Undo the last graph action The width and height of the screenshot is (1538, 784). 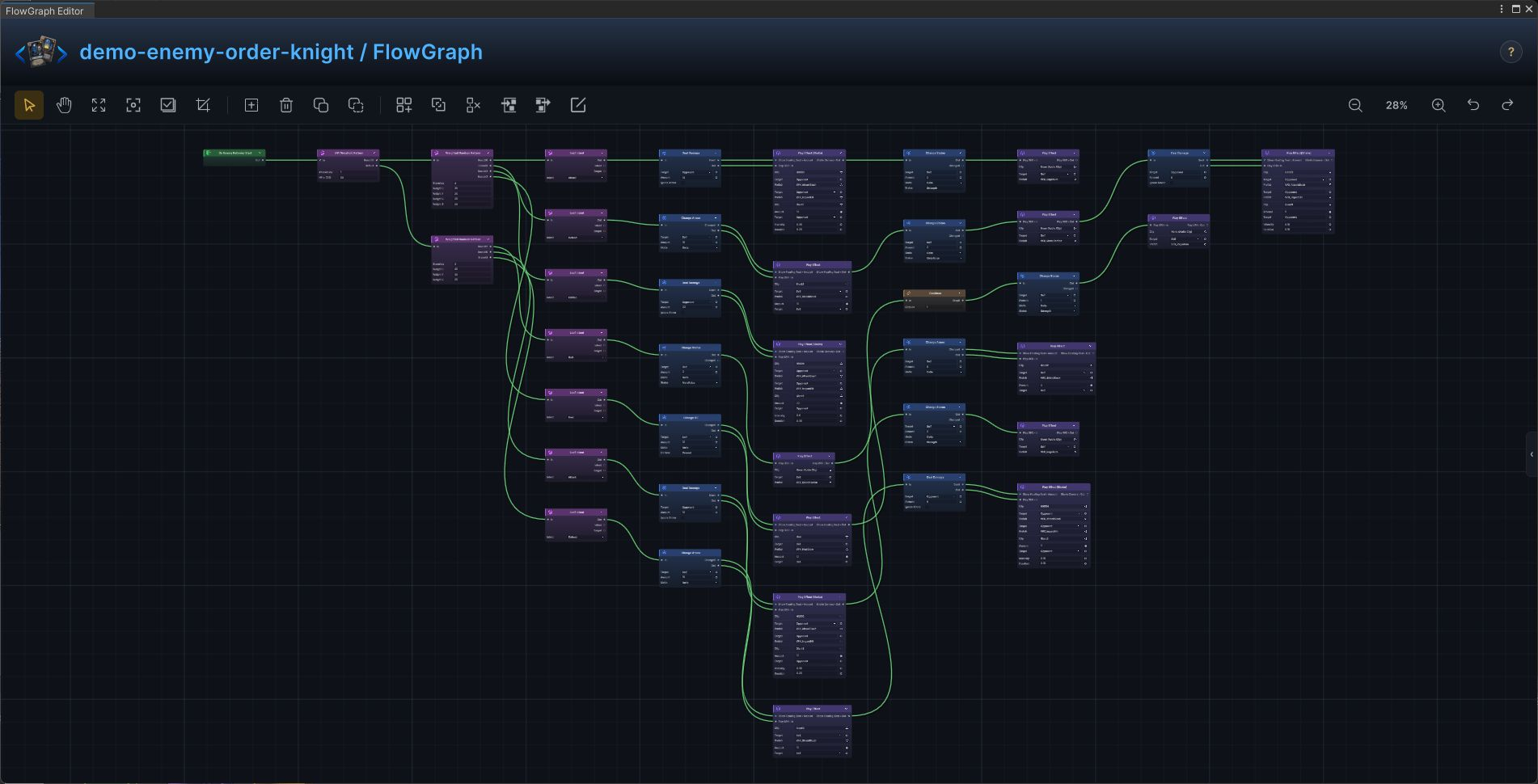click(x=1473, y=105)
